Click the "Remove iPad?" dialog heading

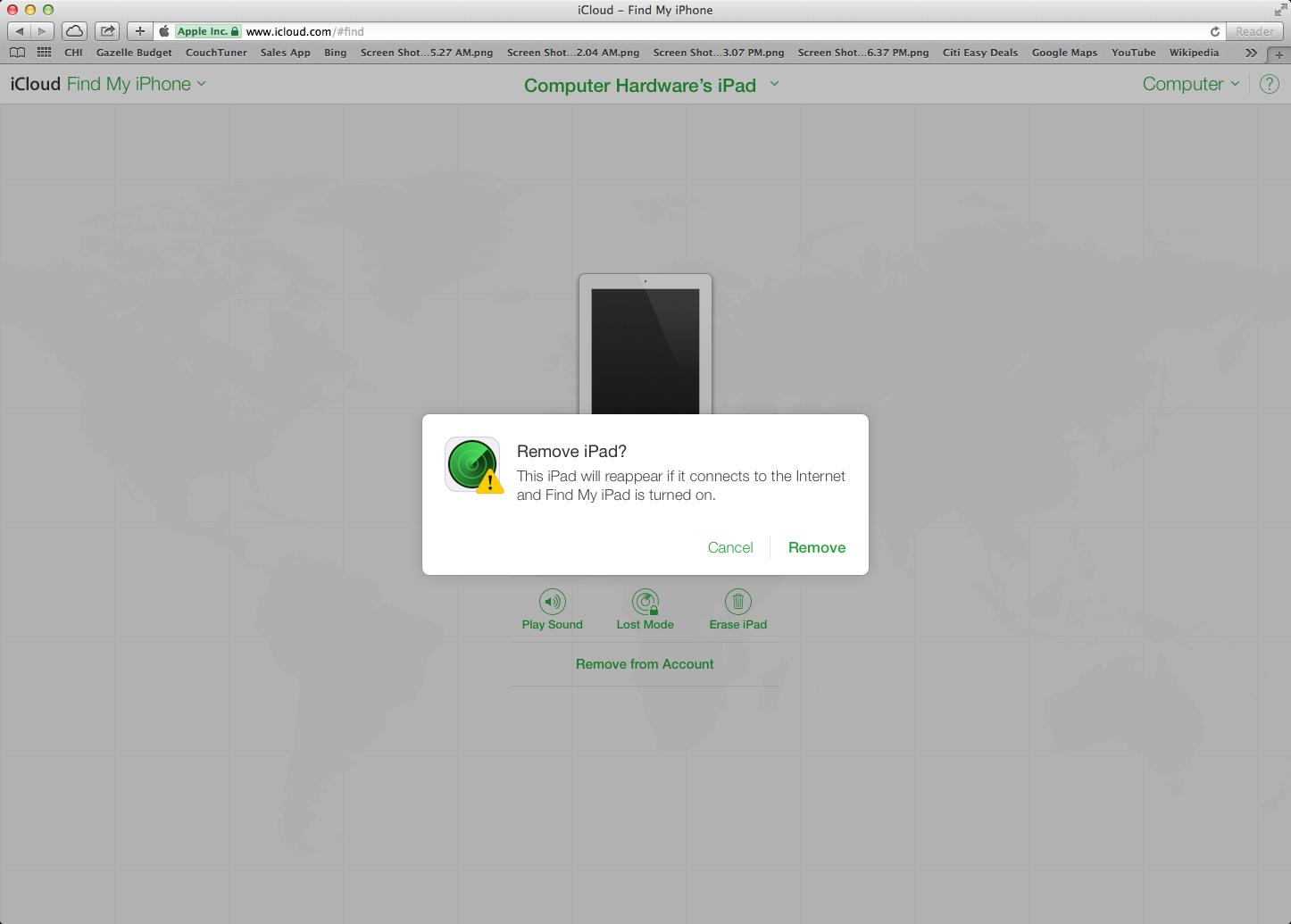point(571,452)
